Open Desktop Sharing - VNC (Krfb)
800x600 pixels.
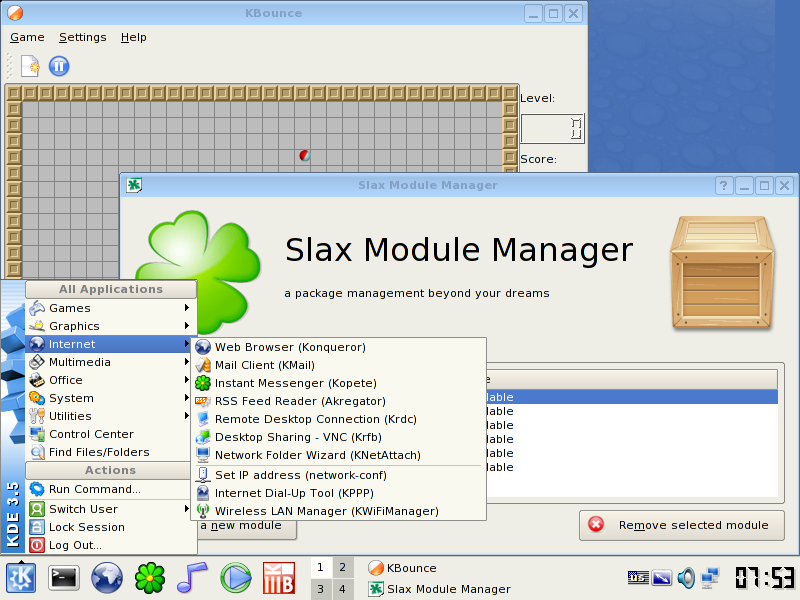(x=338, y=437)
